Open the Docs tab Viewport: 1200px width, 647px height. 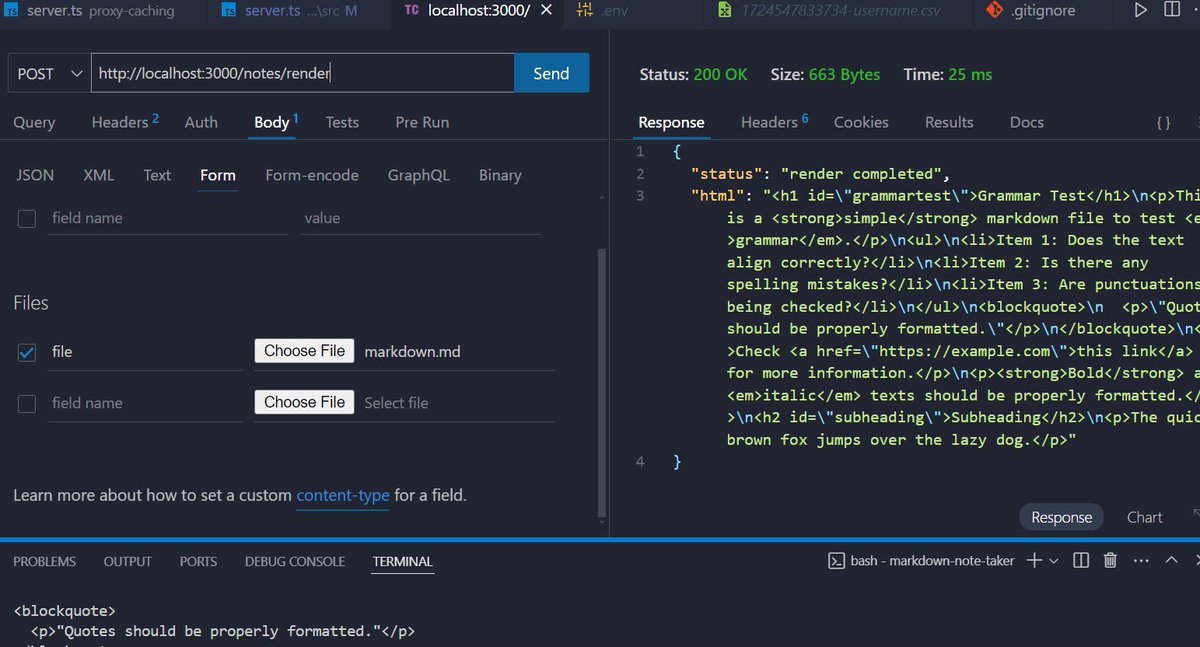tap(1027, 122)
